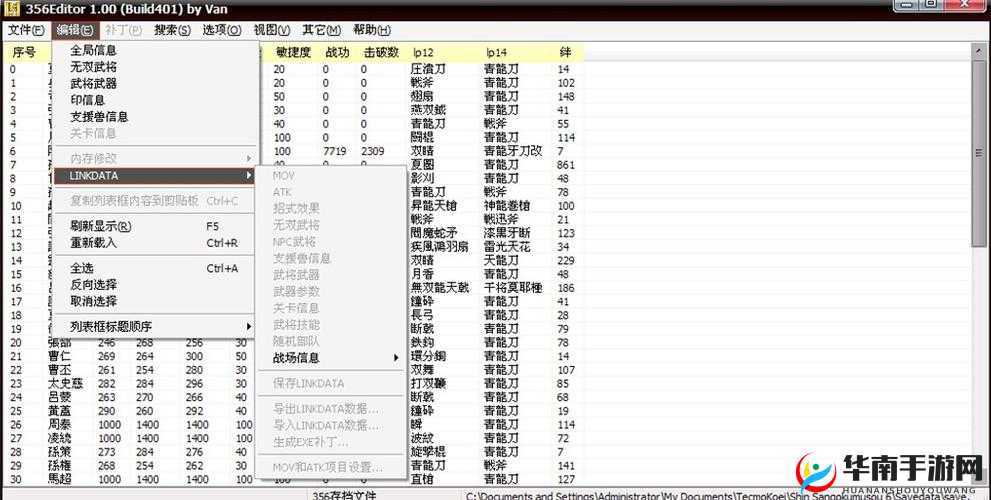Click the scrollbar up arrow
Screen dimensions: 991x500
click(978, 50)
